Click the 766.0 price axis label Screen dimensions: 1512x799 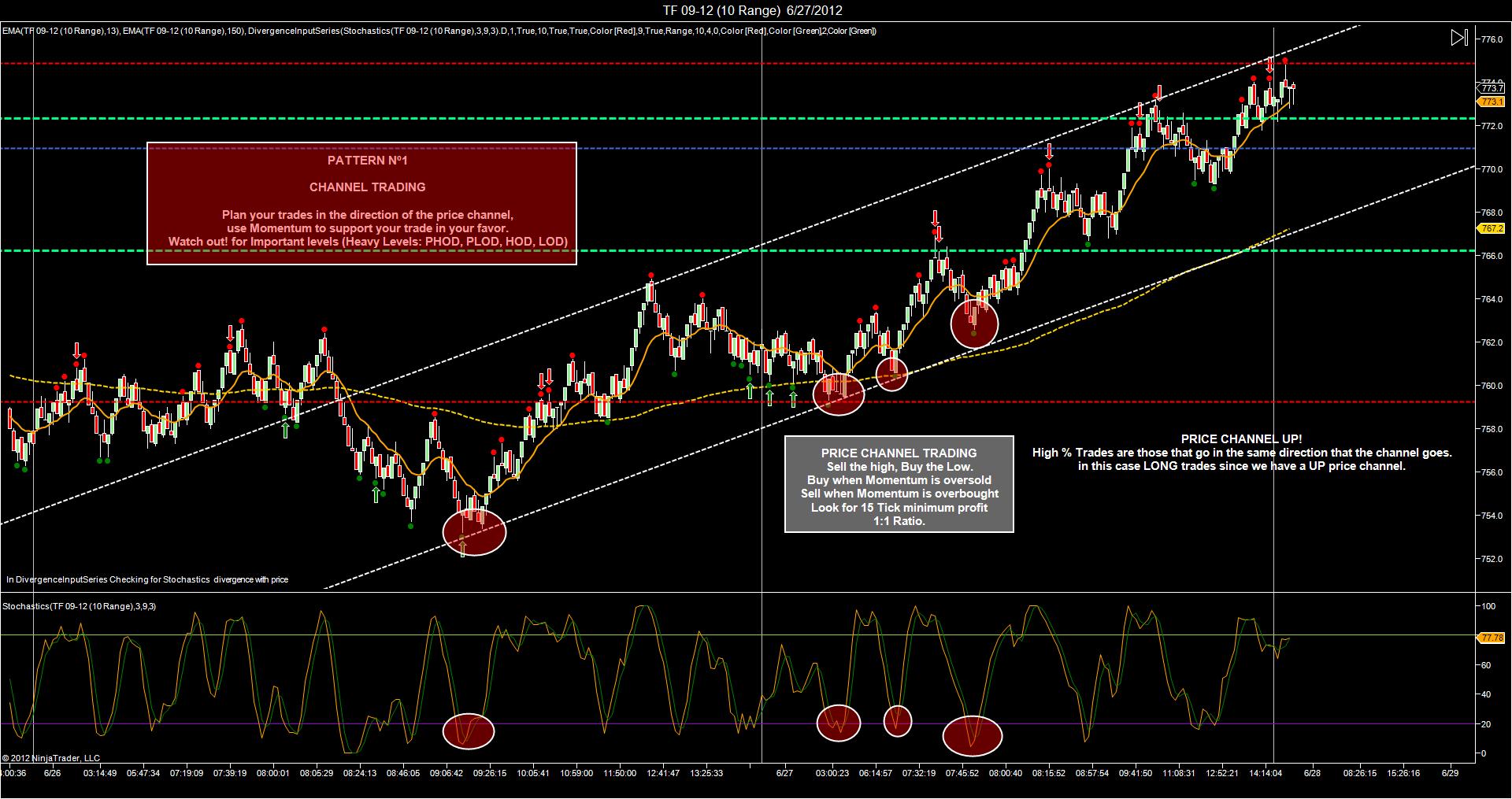pos(1492,256)
